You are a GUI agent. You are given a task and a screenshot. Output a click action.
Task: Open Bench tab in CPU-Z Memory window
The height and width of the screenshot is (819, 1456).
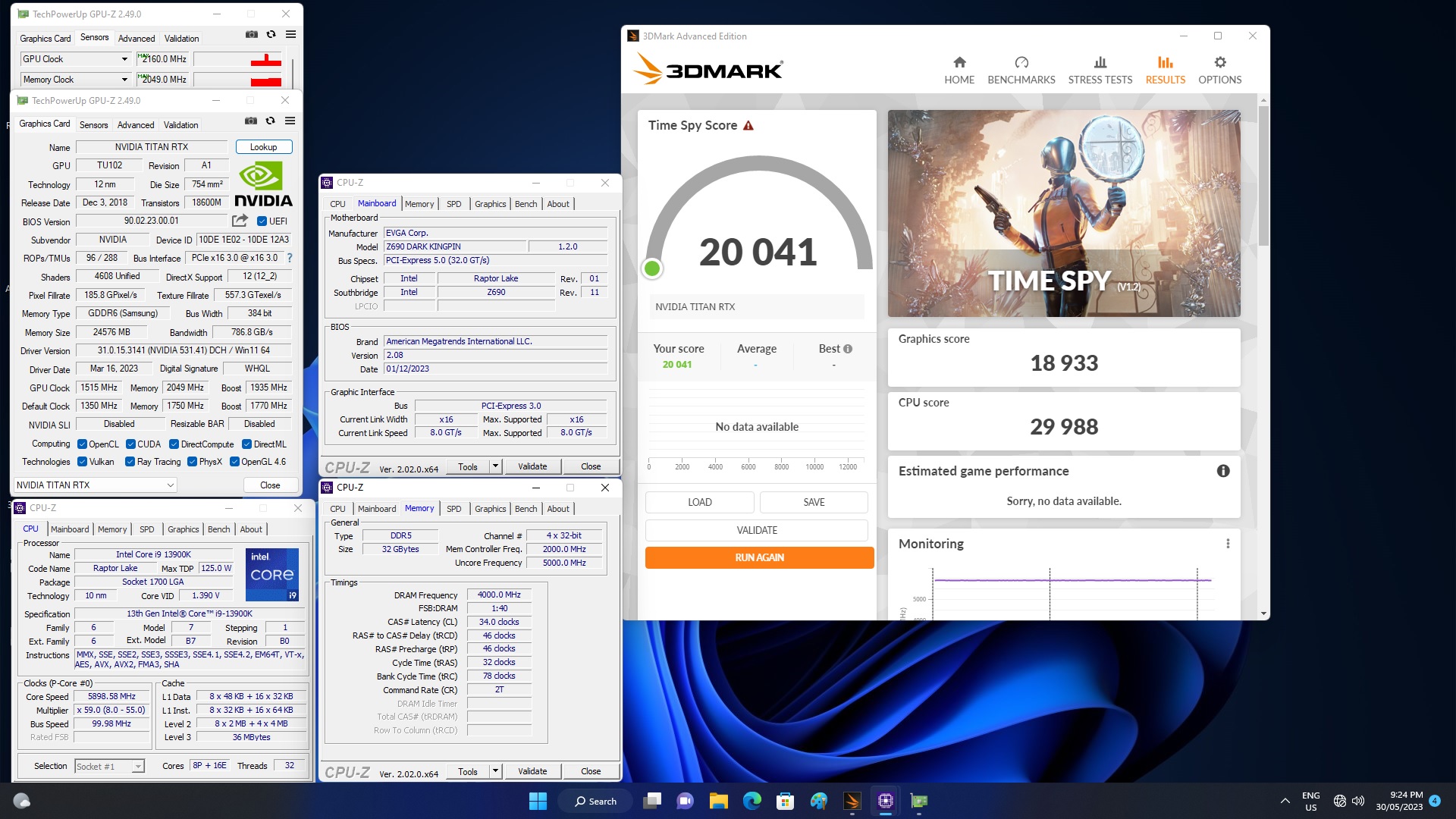tap(526, 509)
